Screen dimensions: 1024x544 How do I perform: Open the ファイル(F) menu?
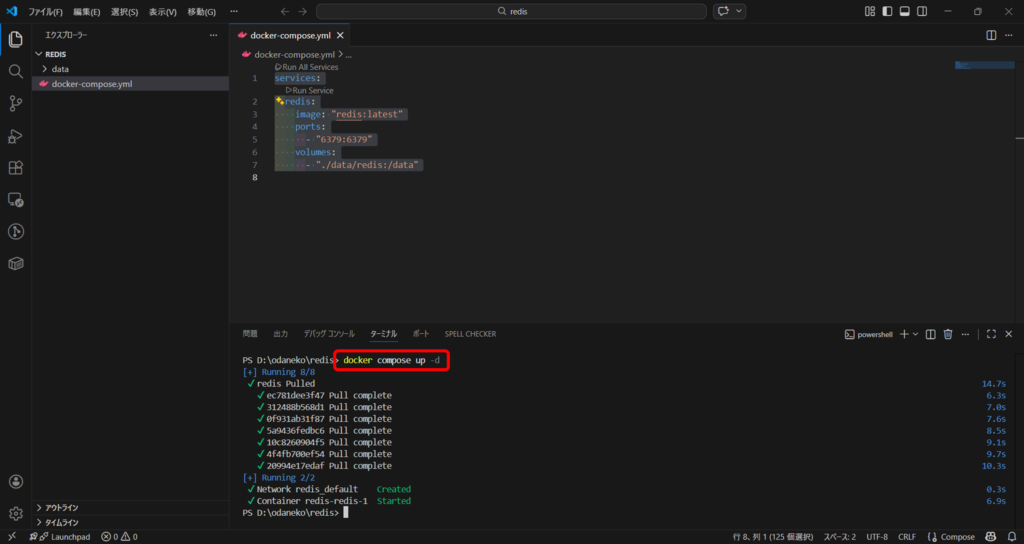pos(46,11)
